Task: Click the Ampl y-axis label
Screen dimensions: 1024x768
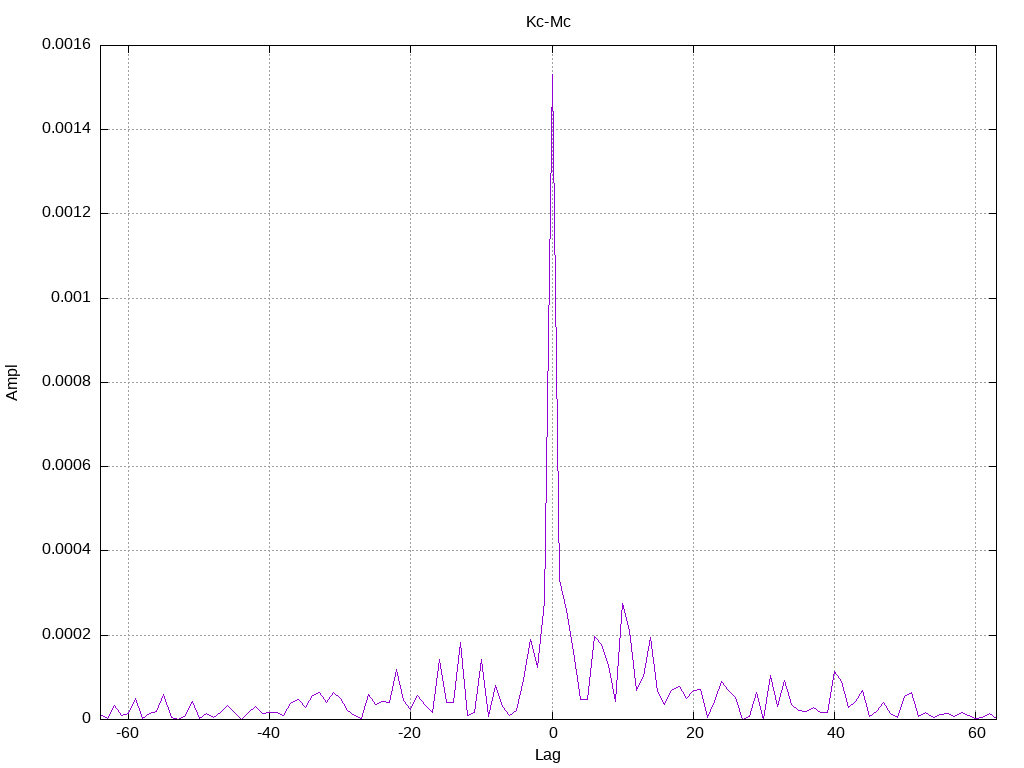Action: point(12,382)
